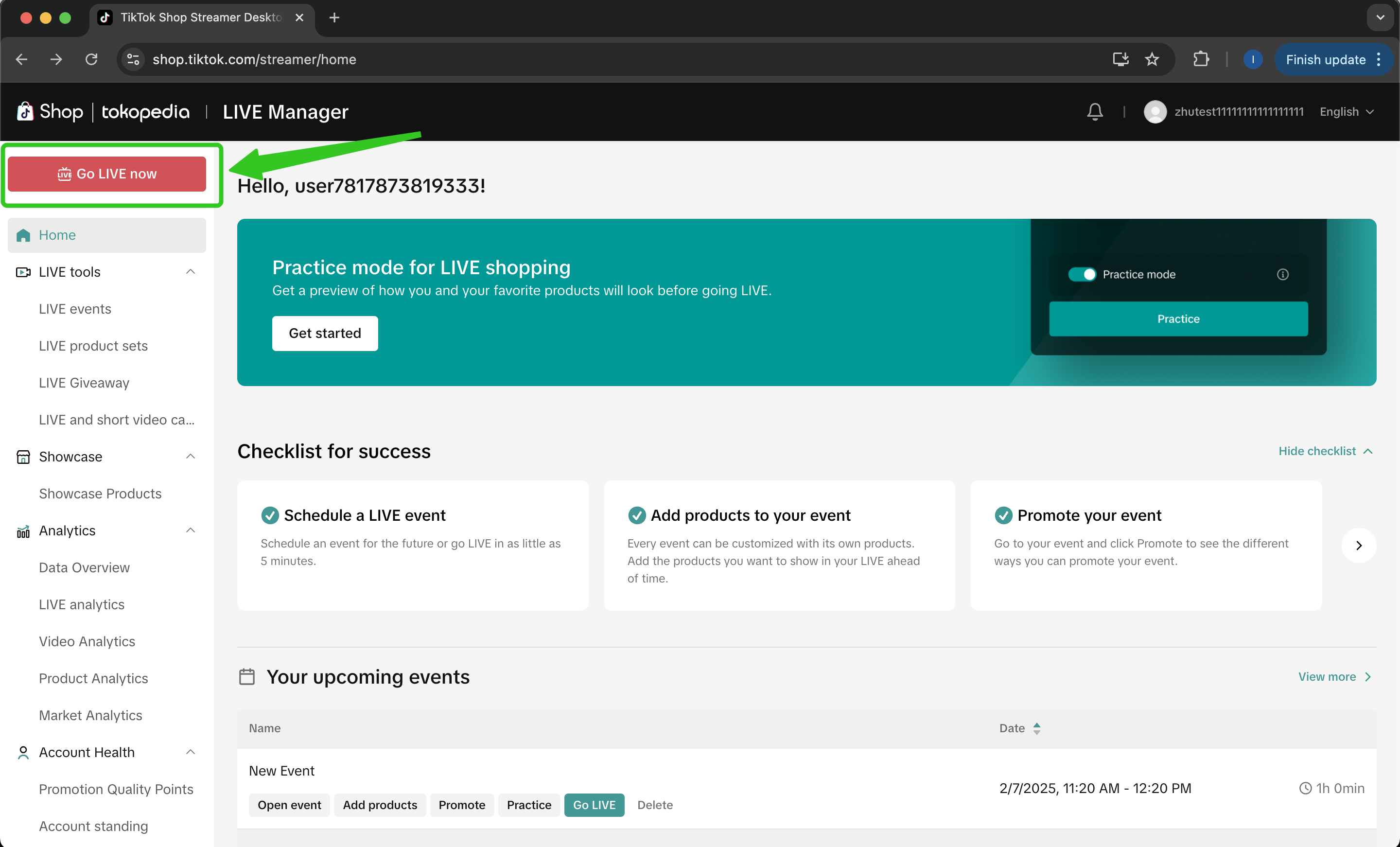The image size is (1400, 847).
Task: Click the View more link
Action: point(1334,676)
